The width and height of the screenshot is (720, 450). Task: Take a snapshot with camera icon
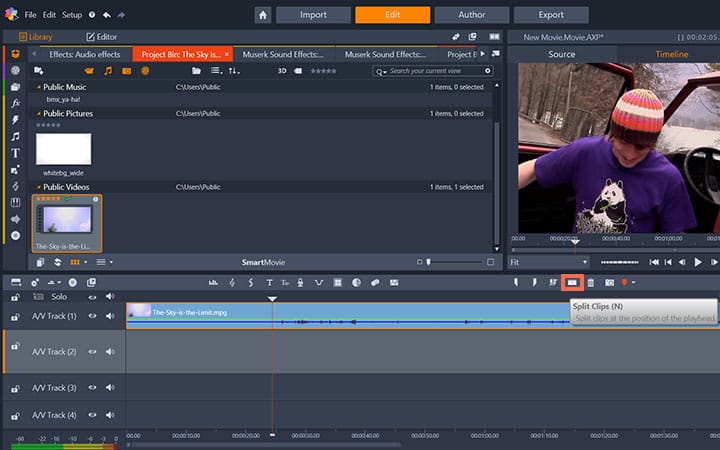click(609, 283)
